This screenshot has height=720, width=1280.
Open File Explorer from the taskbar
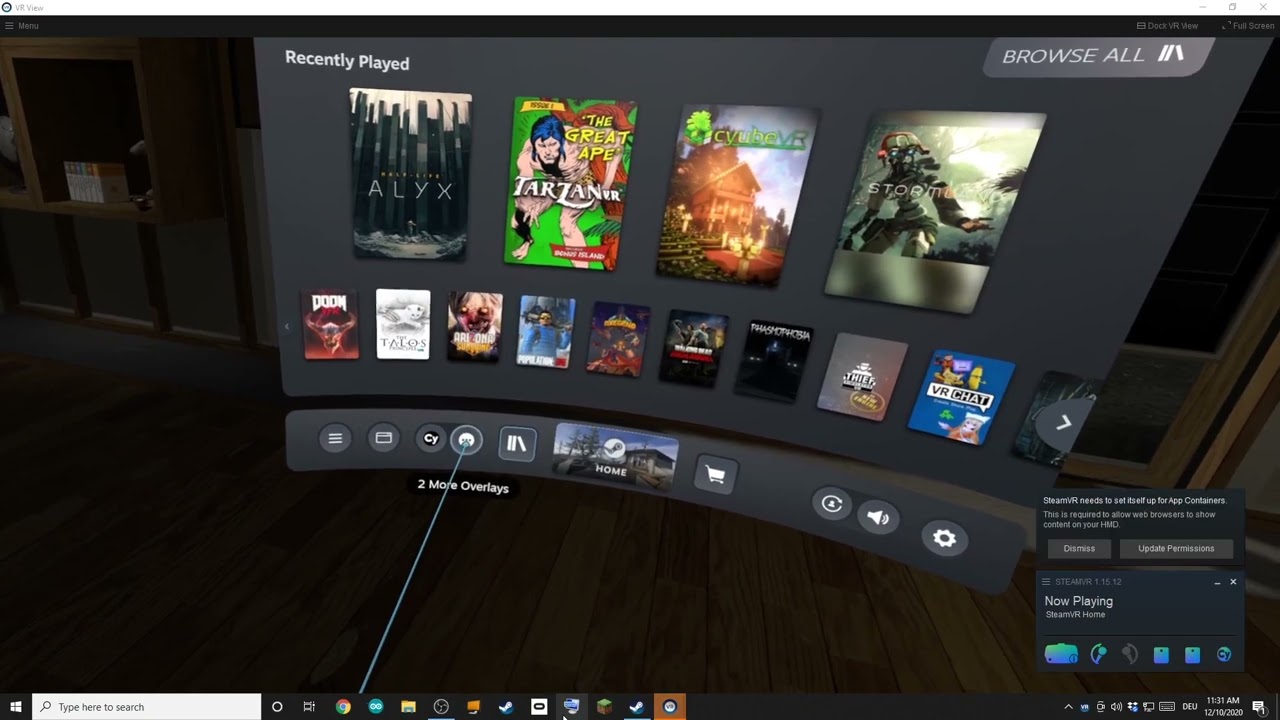point(408,707)
